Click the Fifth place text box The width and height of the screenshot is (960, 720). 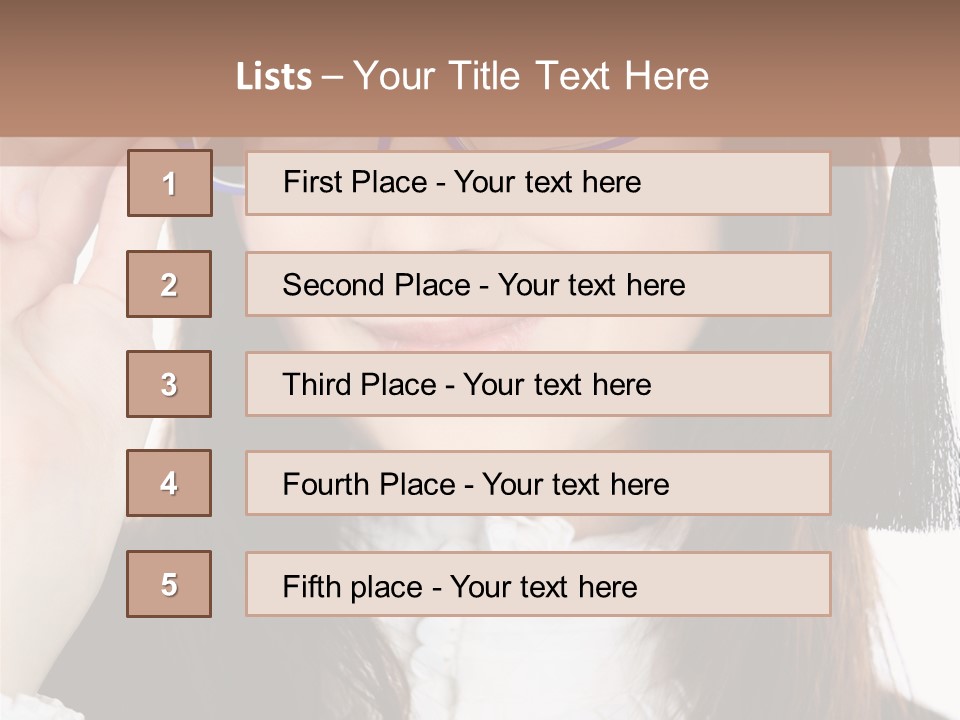(538, 585)
